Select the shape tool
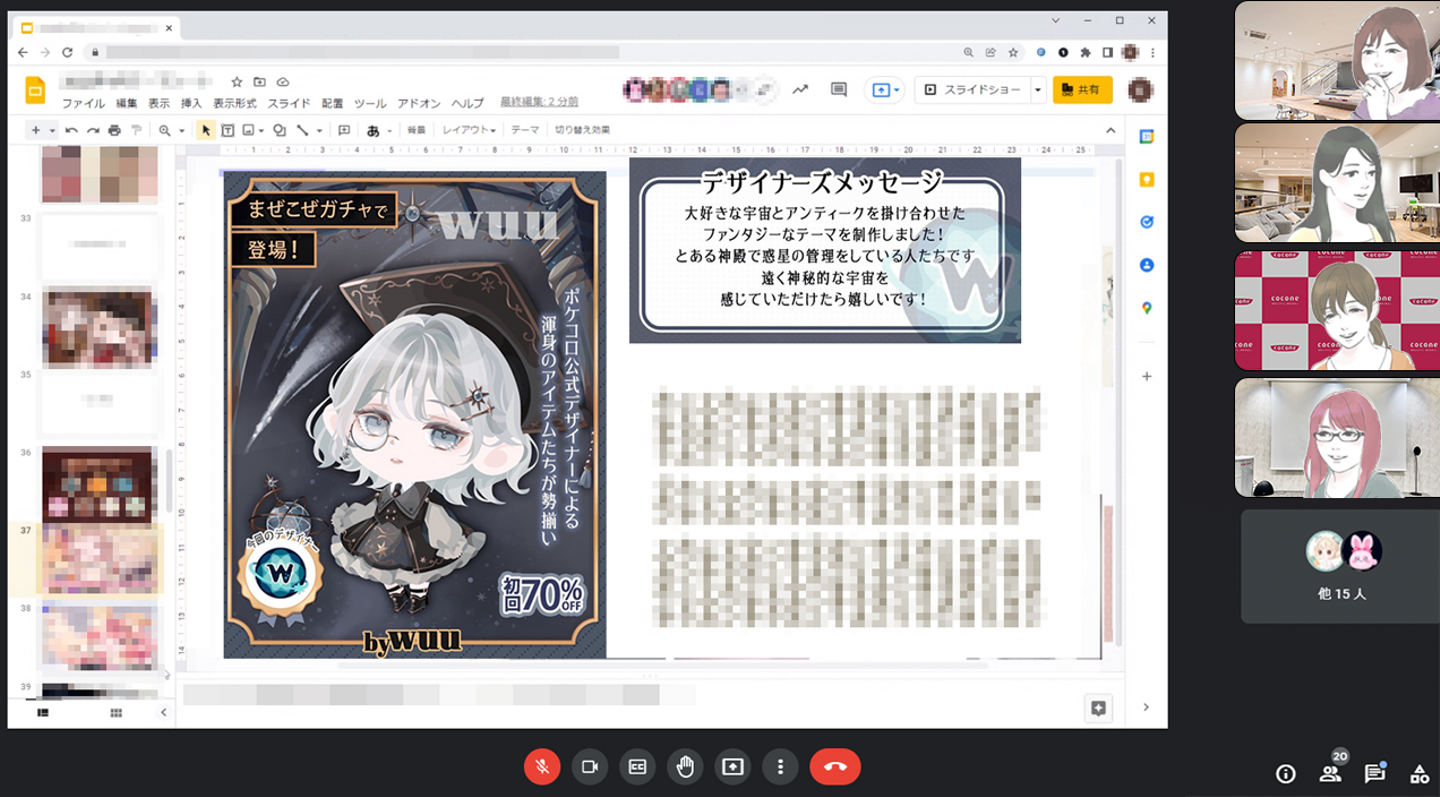This screenshot has height=797, width=1440. pos(279,130)
